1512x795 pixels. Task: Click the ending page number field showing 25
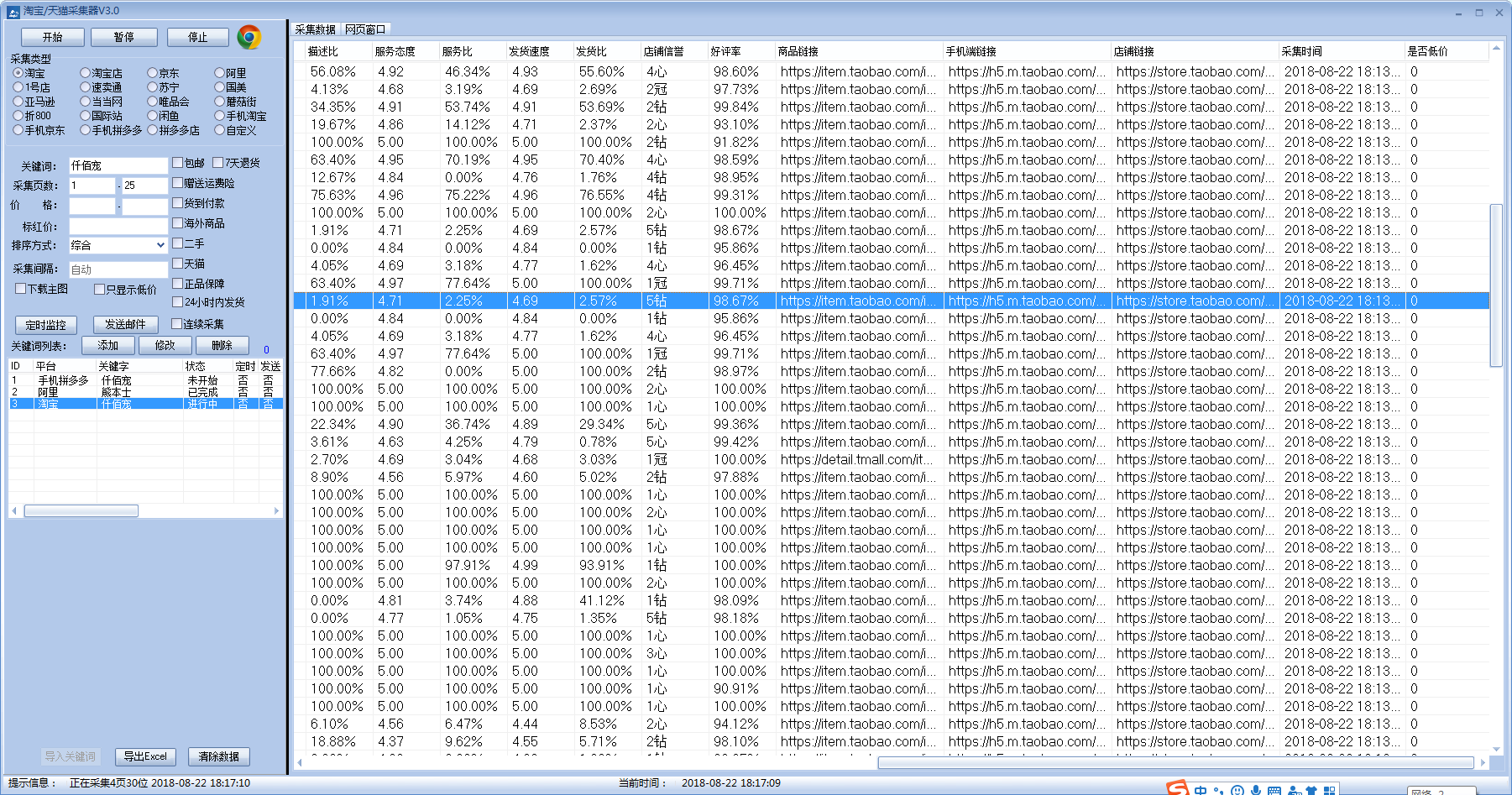[145, 186]
